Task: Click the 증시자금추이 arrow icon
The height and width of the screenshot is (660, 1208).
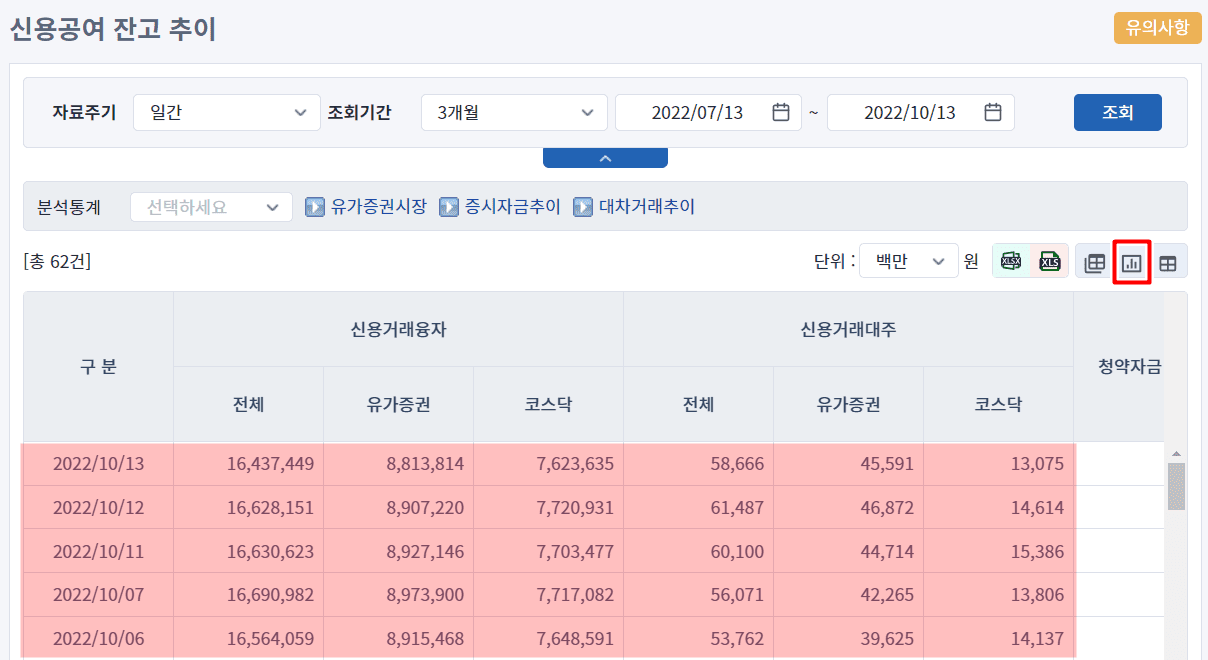Action: 449,207
